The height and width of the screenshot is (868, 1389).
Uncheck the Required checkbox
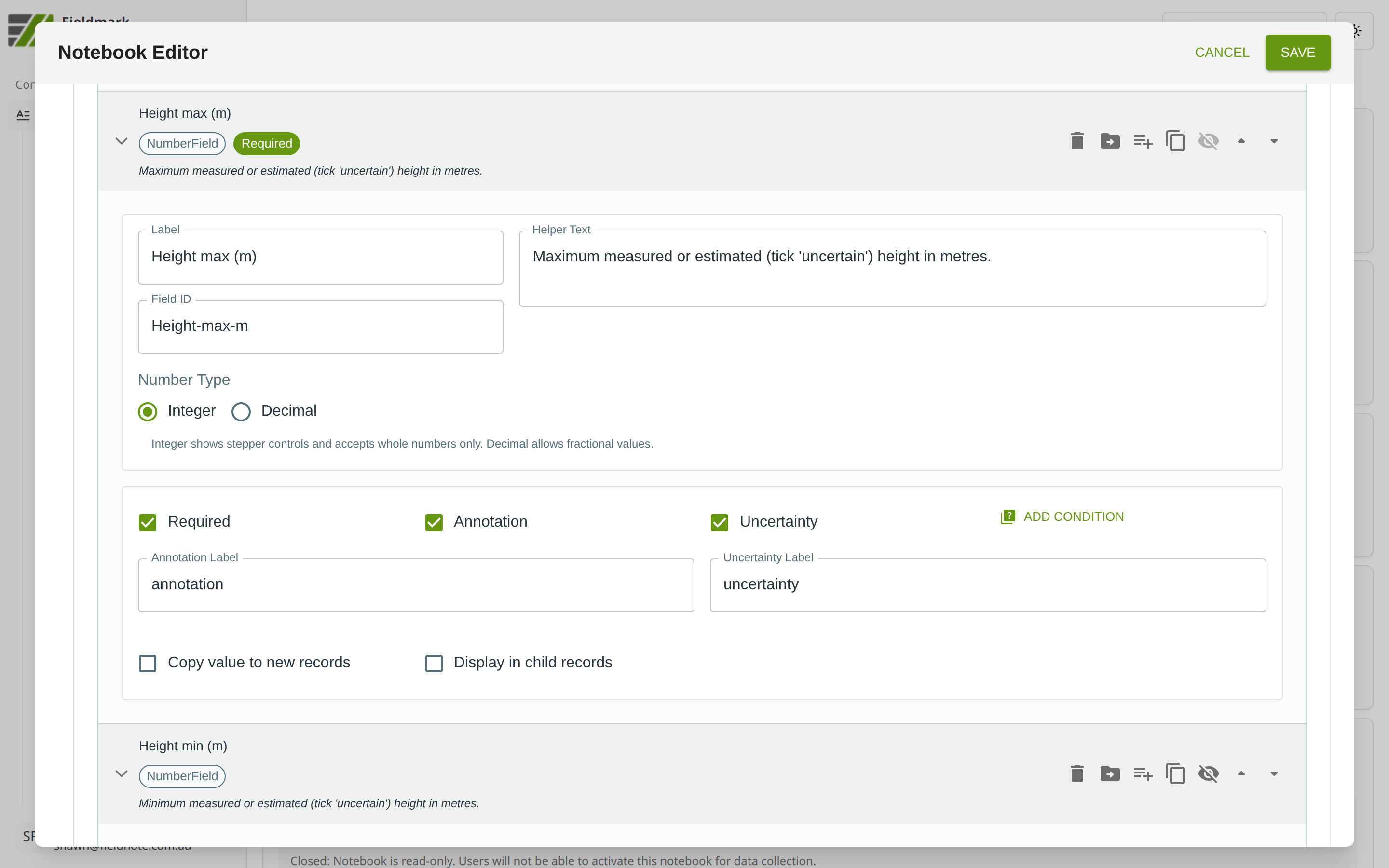tap(148, 522)
